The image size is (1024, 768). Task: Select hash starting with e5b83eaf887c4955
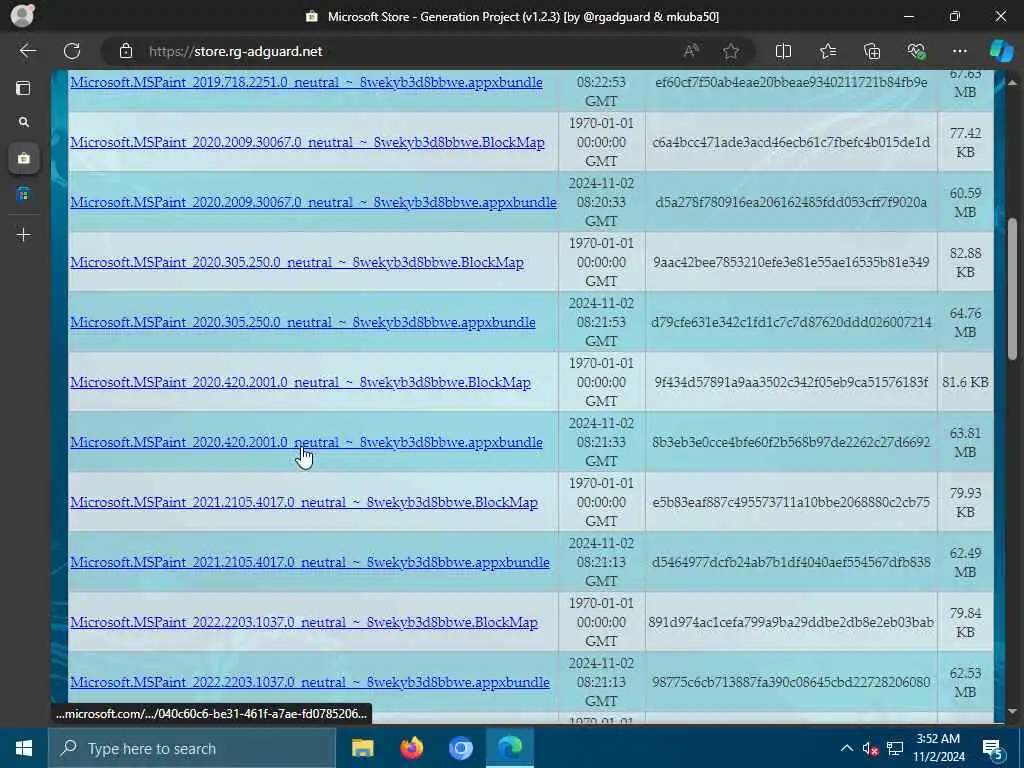pos(791,503)
